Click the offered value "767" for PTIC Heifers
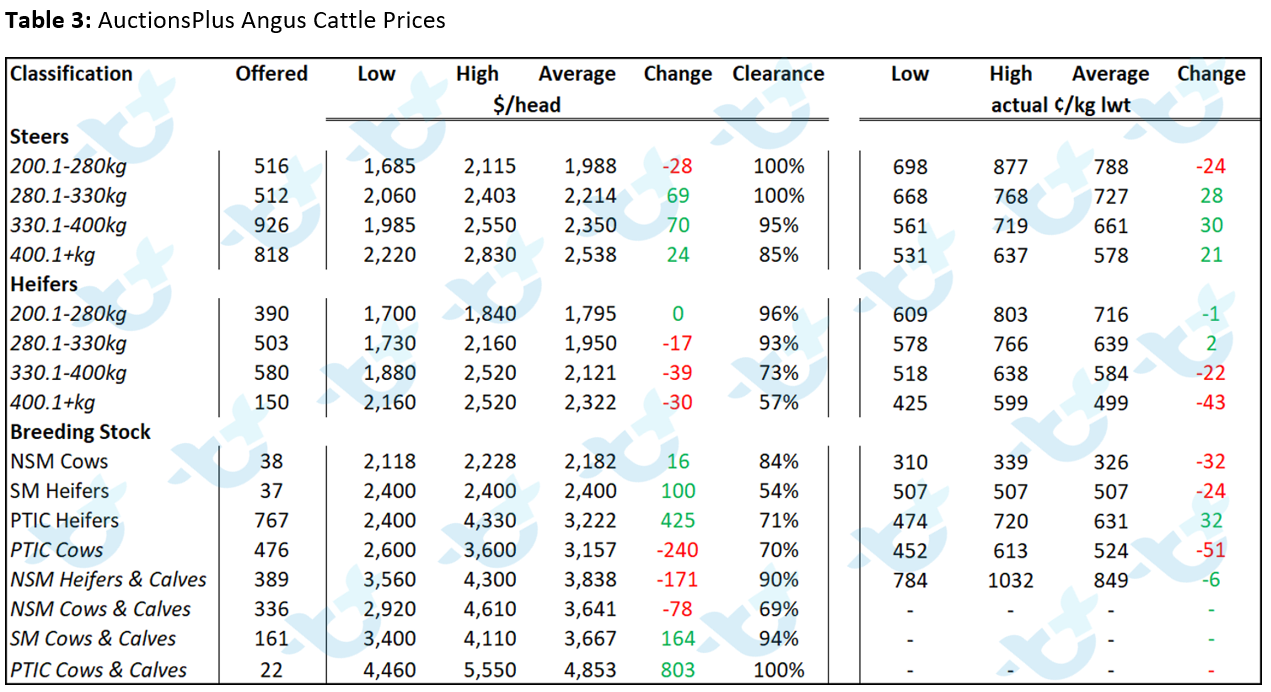The height and width of the screenshot is (692, 1271). point(271,521)
